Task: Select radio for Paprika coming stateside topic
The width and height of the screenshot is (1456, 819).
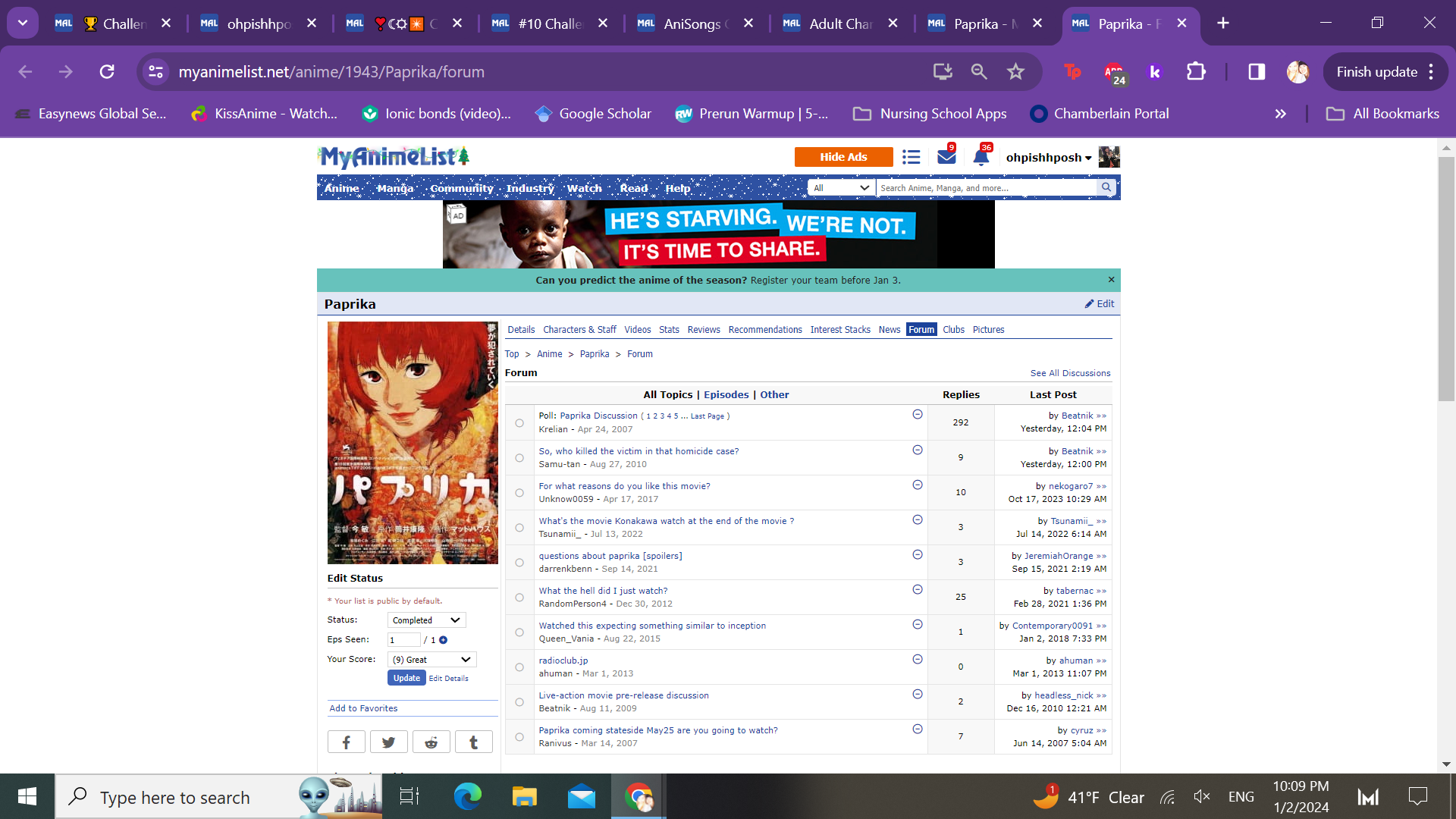Action: click(x=519, y=737)
